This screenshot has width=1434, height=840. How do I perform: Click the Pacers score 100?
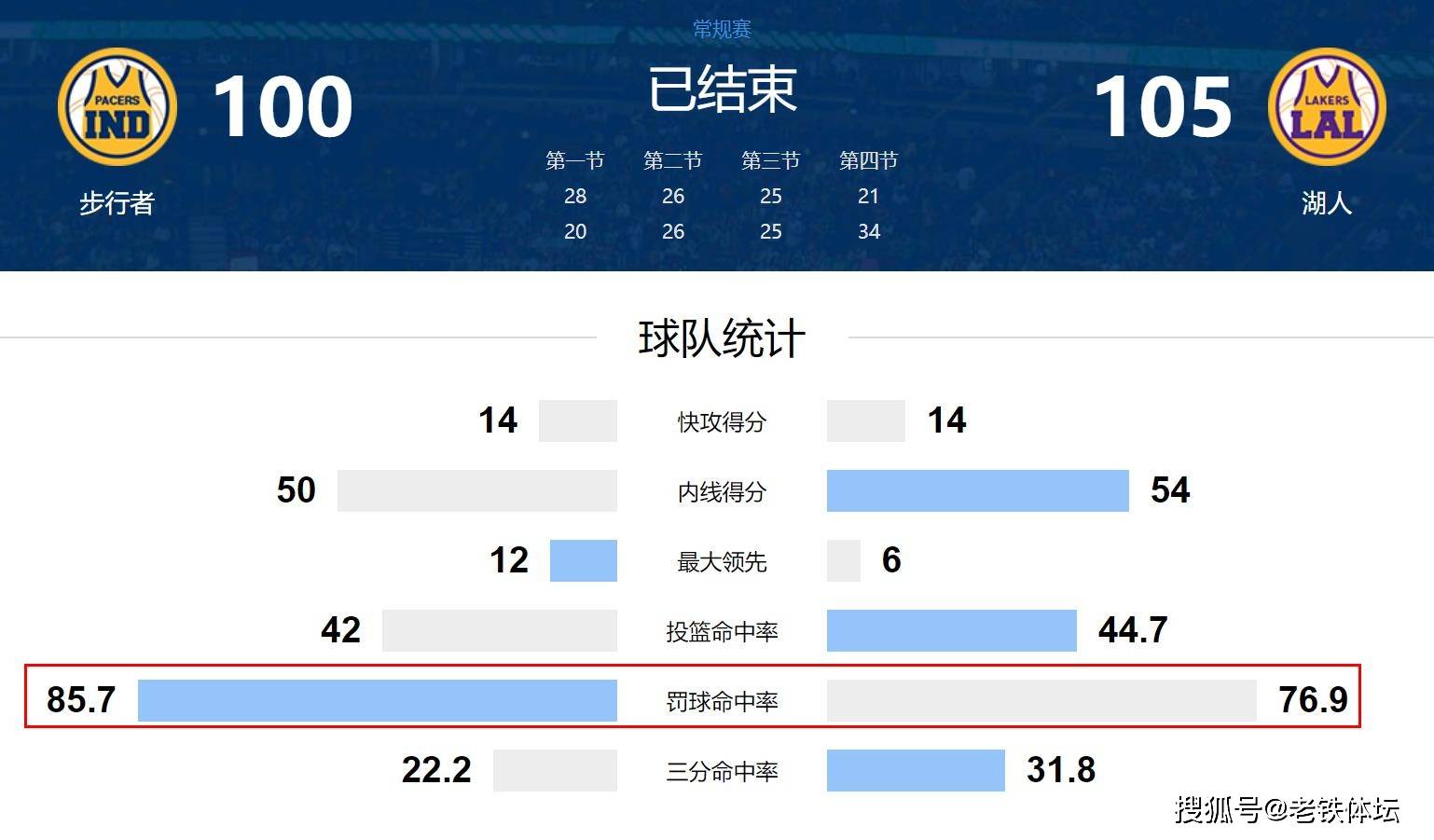click(283, 107)
